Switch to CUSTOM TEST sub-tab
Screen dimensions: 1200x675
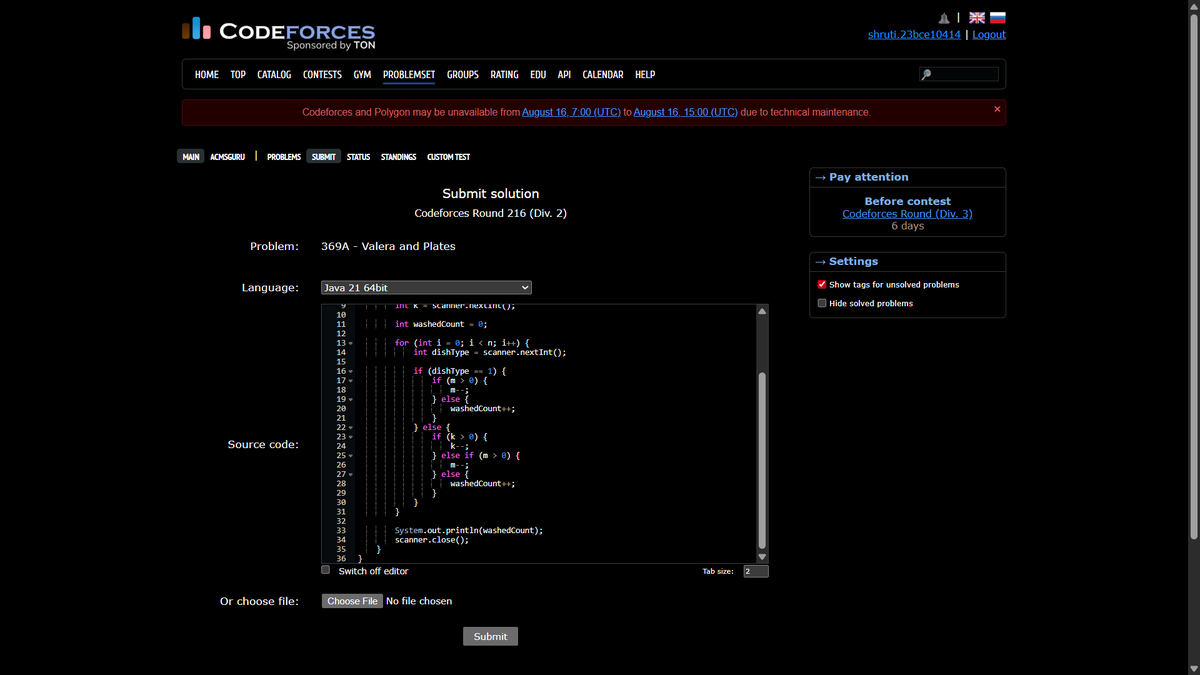point(448,157)
